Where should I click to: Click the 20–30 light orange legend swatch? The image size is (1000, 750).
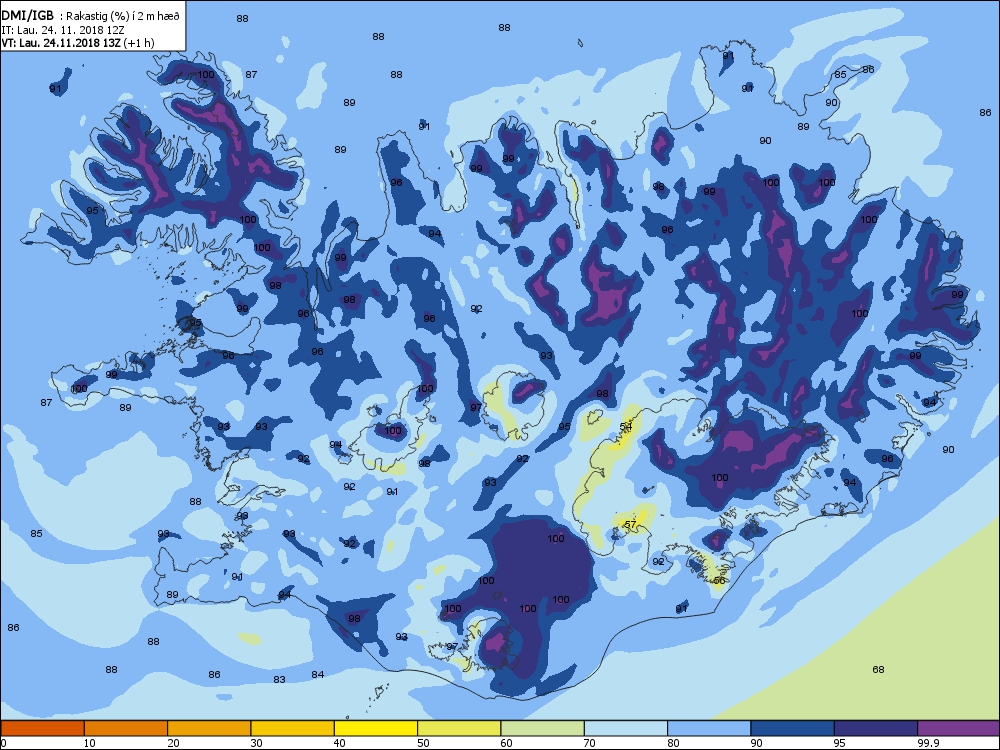coord(209,728)
